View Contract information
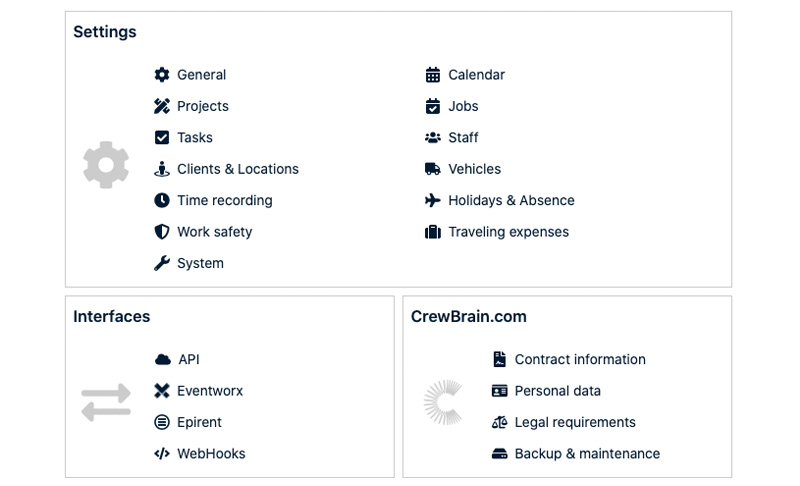Image resolution: width=800 pixels, height=486 pixels. [x=579, y=359]
